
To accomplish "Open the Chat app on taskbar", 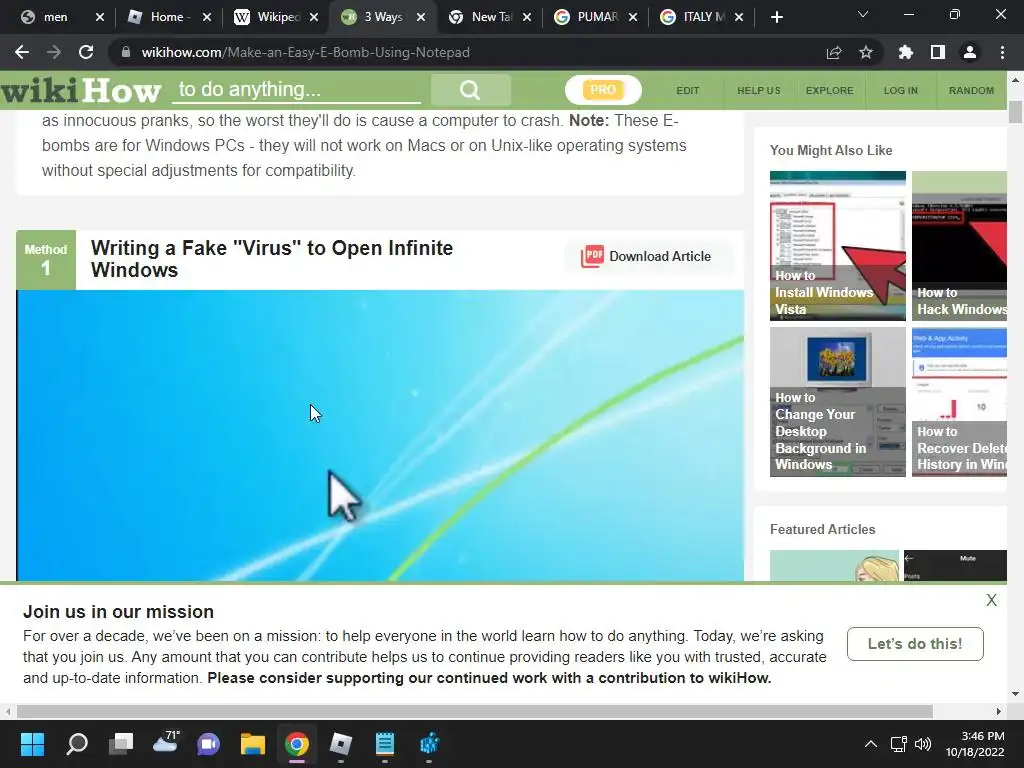I will (x=208, y=744).
